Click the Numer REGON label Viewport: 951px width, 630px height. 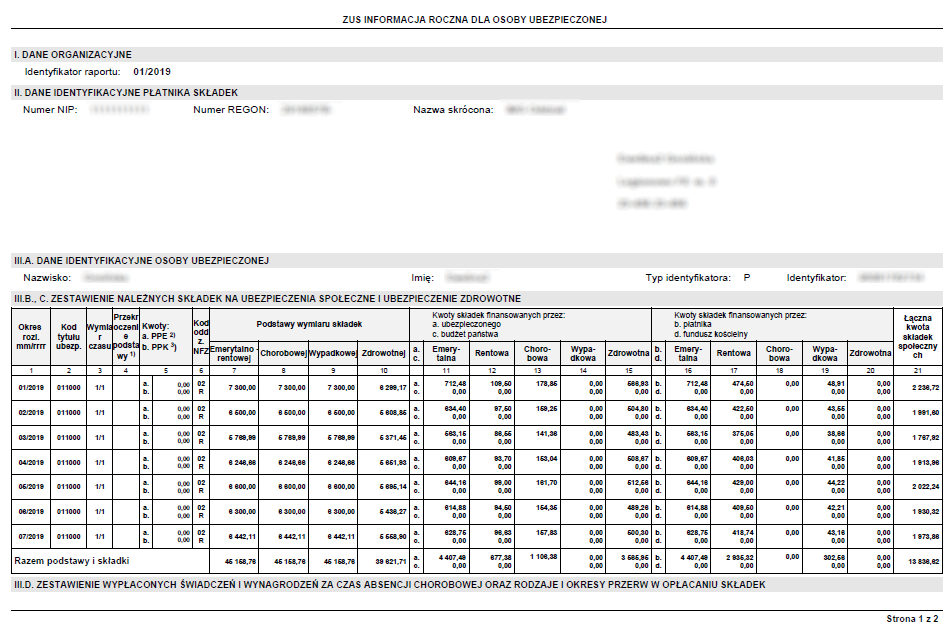coord(231,110)
